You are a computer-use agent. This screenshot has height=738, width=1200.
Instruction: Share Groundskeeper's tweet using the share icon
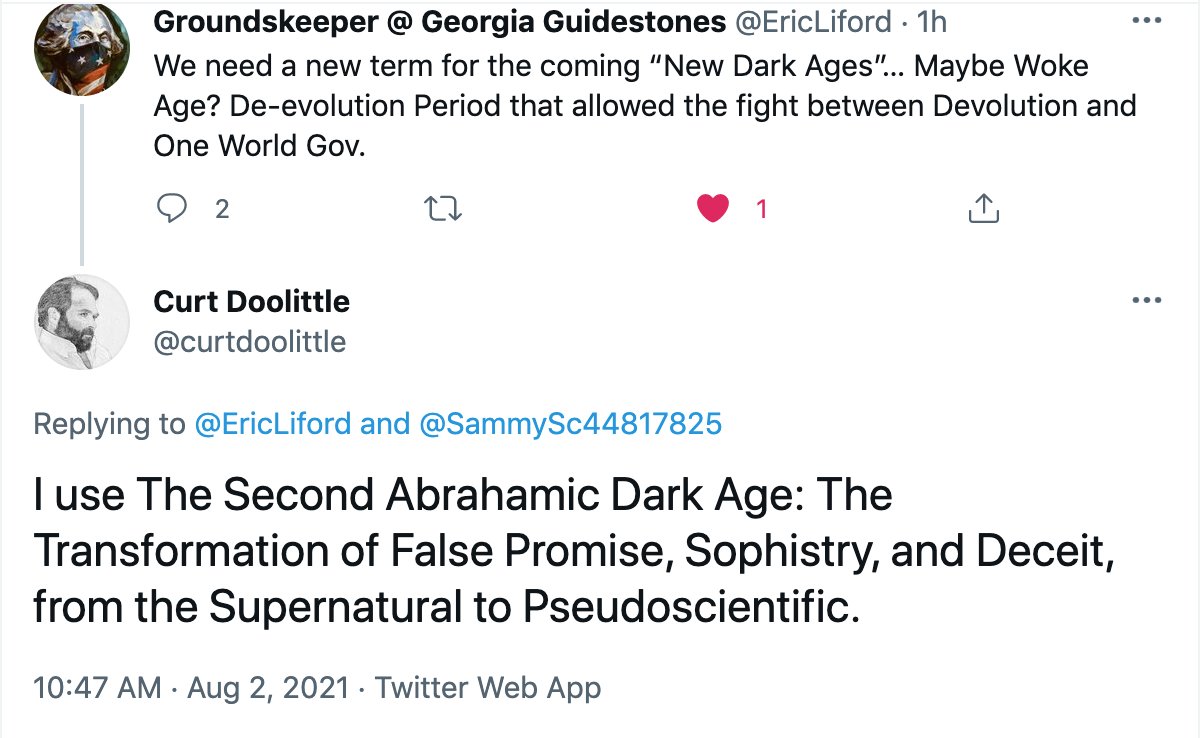tap(984, 209)
